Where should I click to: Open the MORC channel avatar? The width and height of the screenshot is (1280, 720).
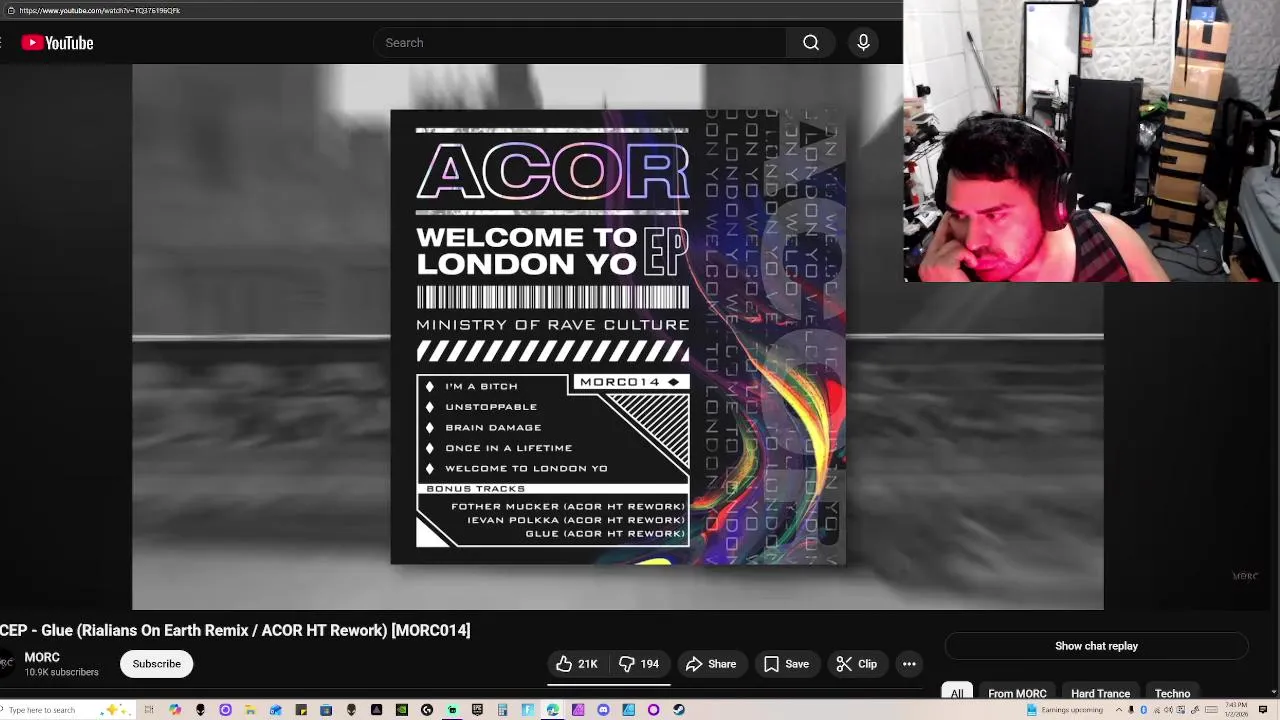click(x=6, y=664)
